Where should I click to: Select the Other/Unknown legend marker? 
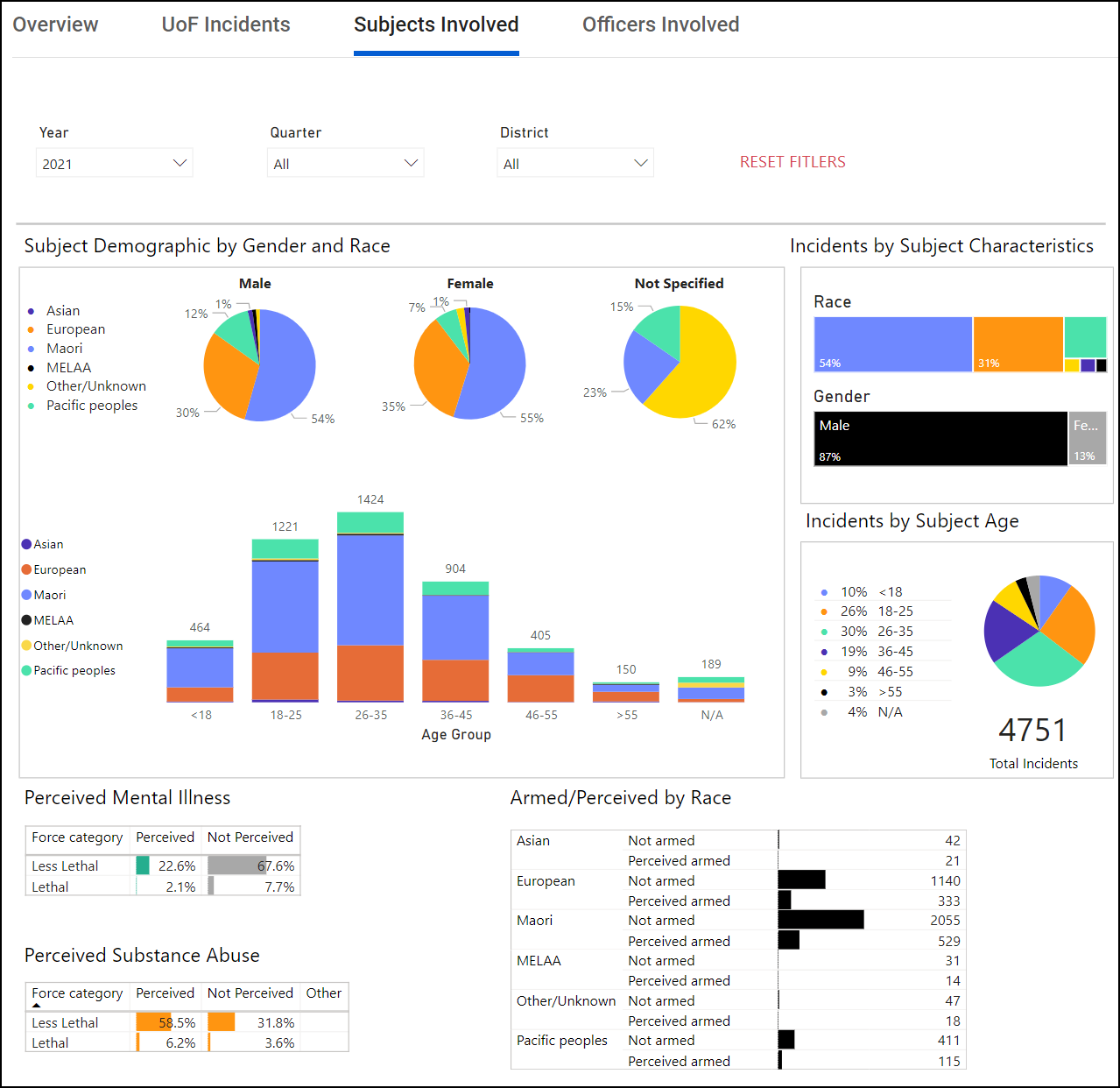point(31,385)
